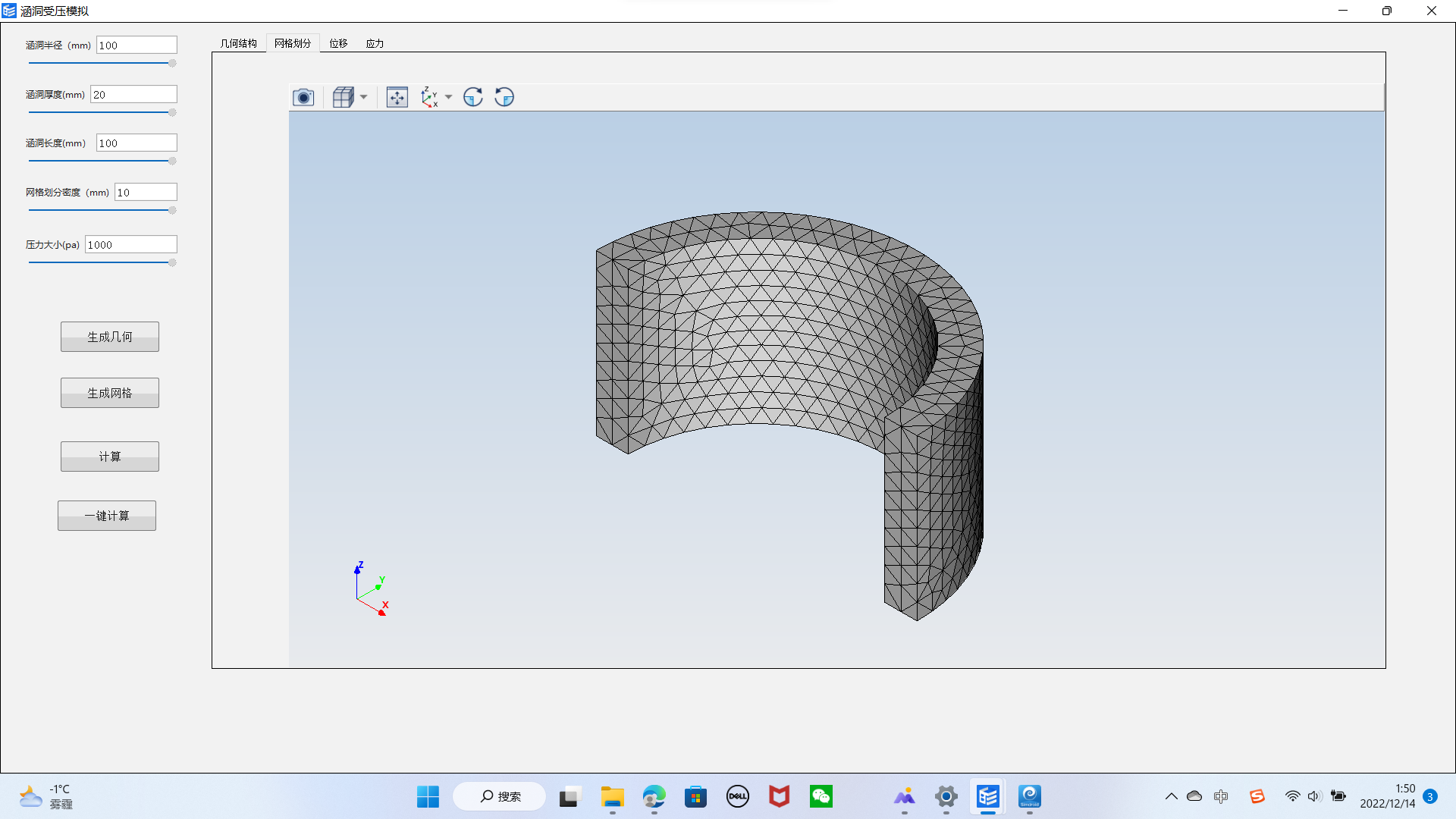1456x819 pixels.
Task: Click the taskbar 搜索 box
Action: (x=499, y=796)
